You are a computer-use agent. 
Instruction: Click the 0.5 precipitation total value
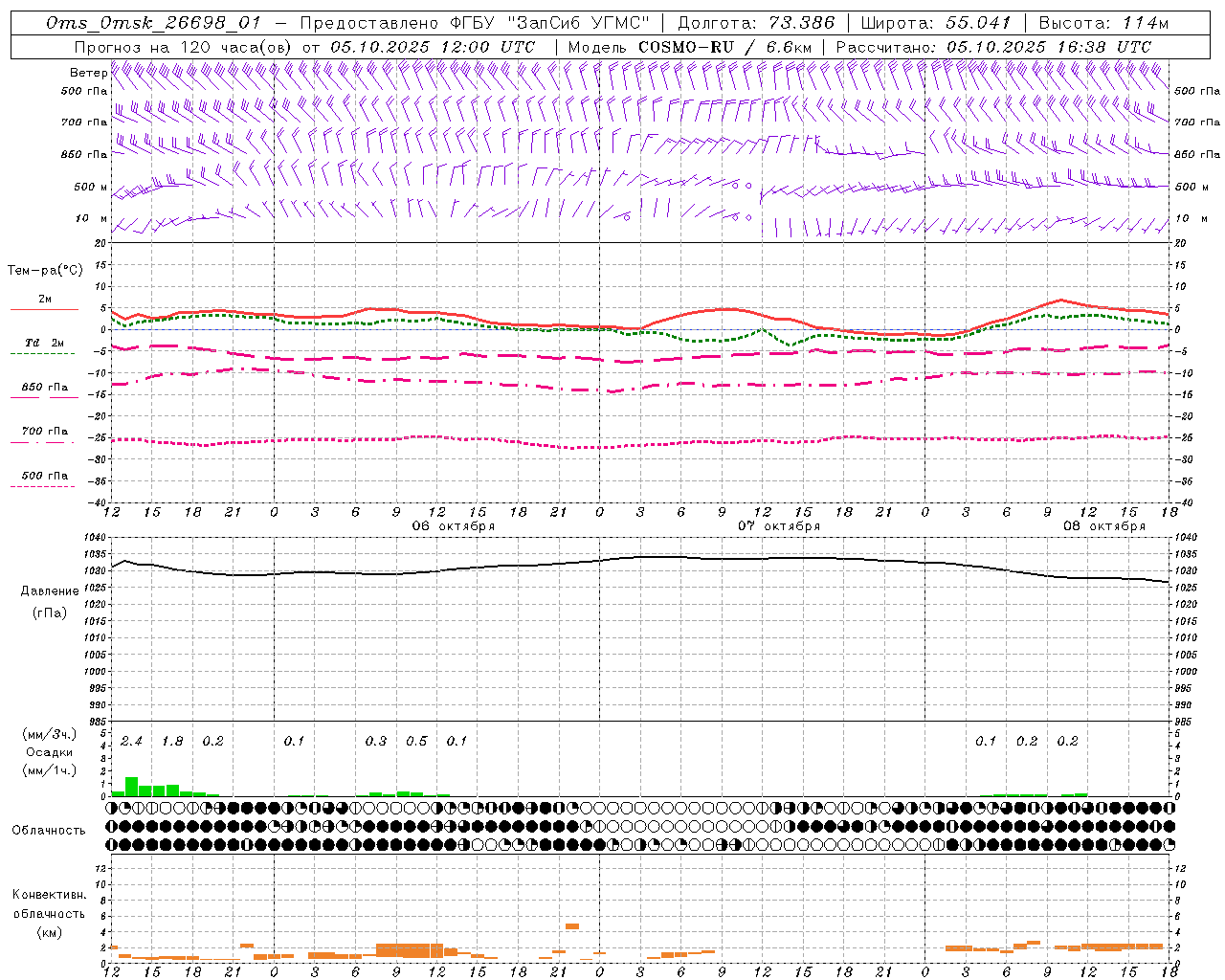pos(416,742)
